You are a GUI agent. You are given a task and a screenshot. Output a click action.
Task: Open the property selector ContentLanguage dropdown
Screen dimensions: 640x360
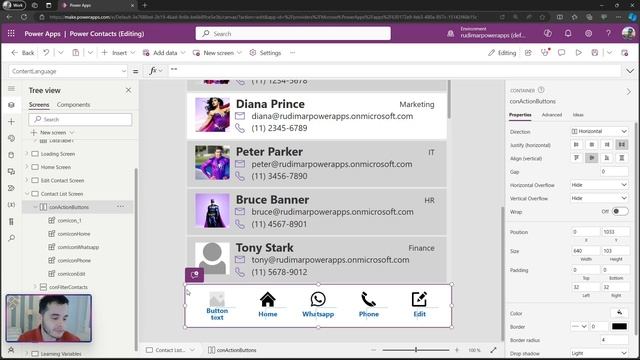tap(68, 71)
